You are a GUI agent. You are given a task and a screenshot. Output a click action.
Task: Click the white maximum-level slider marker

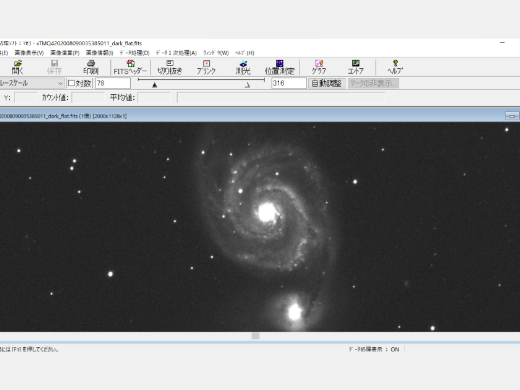click(x=247, y=85)
